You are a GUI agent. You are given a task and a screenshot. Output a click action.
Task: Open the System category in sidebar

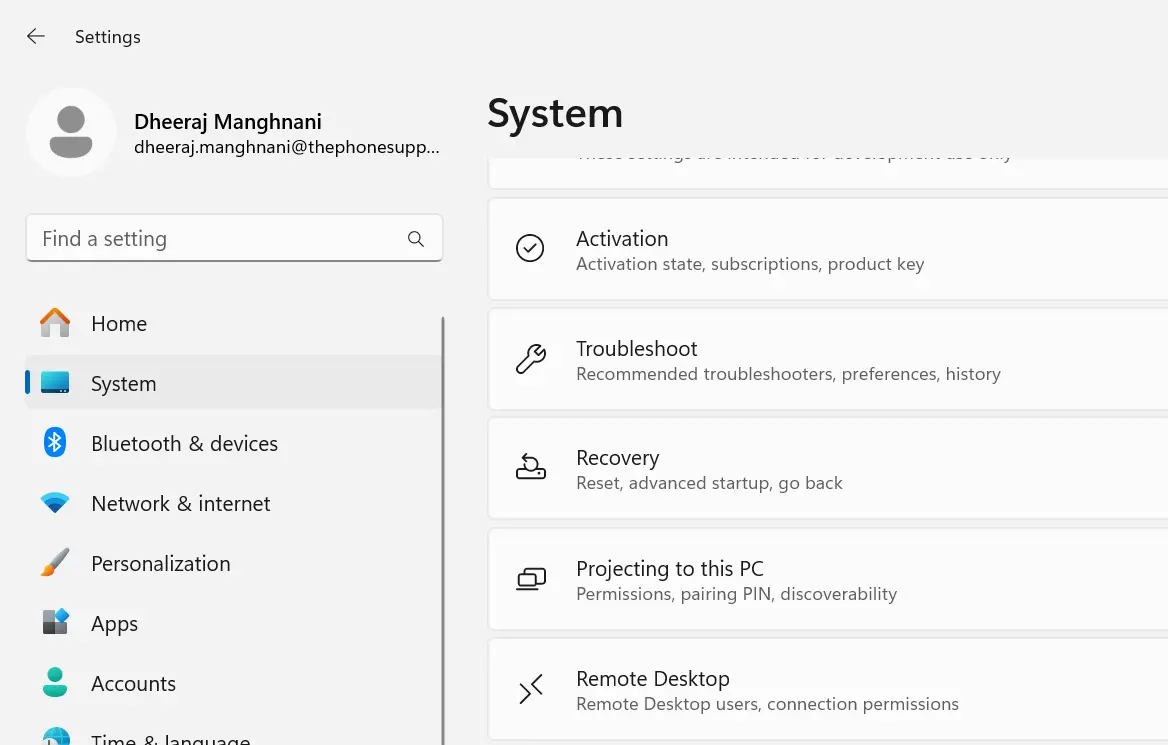click(124, 384)
